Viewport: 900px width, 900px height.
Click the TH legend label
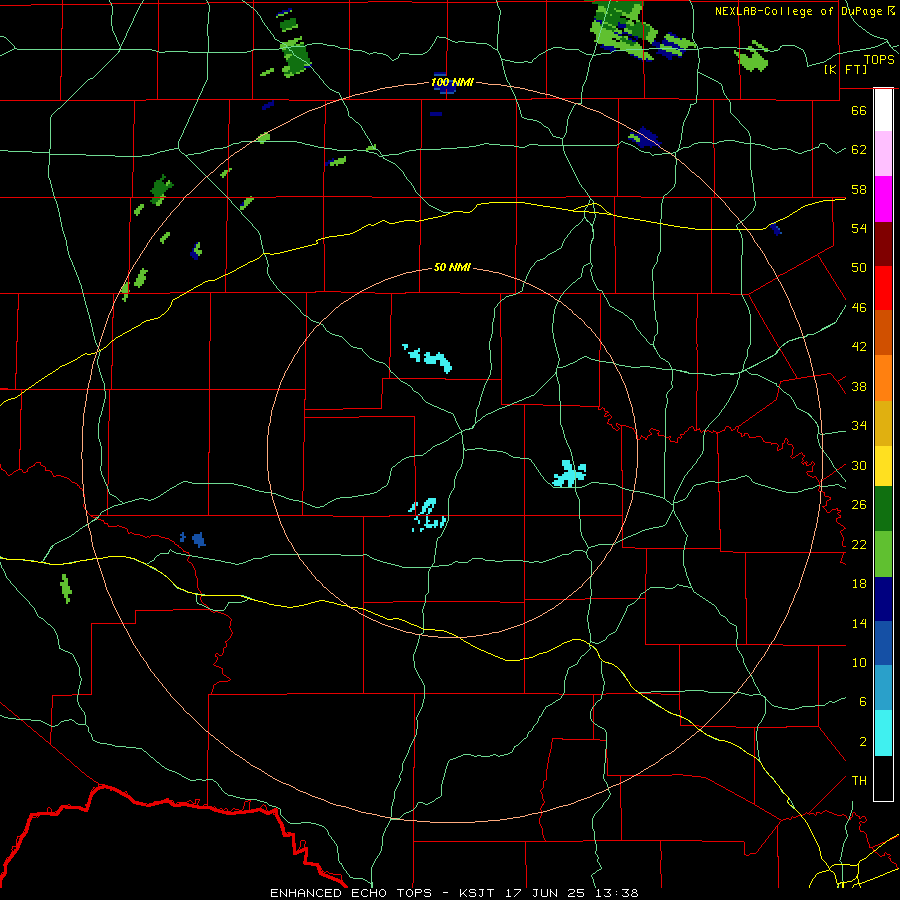pos(859,781)
